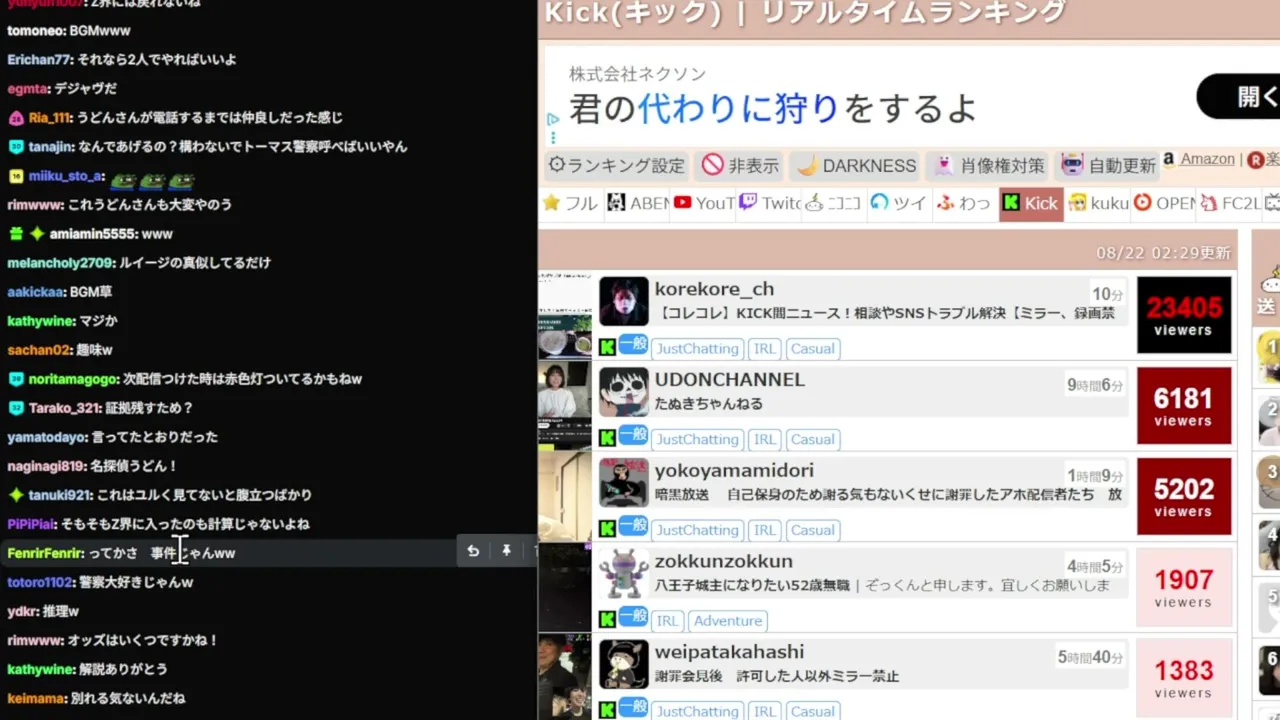Open yokoyamamidori's avatar image
The height and width of the screenshot is (720, 1280).
coord(624,483)
